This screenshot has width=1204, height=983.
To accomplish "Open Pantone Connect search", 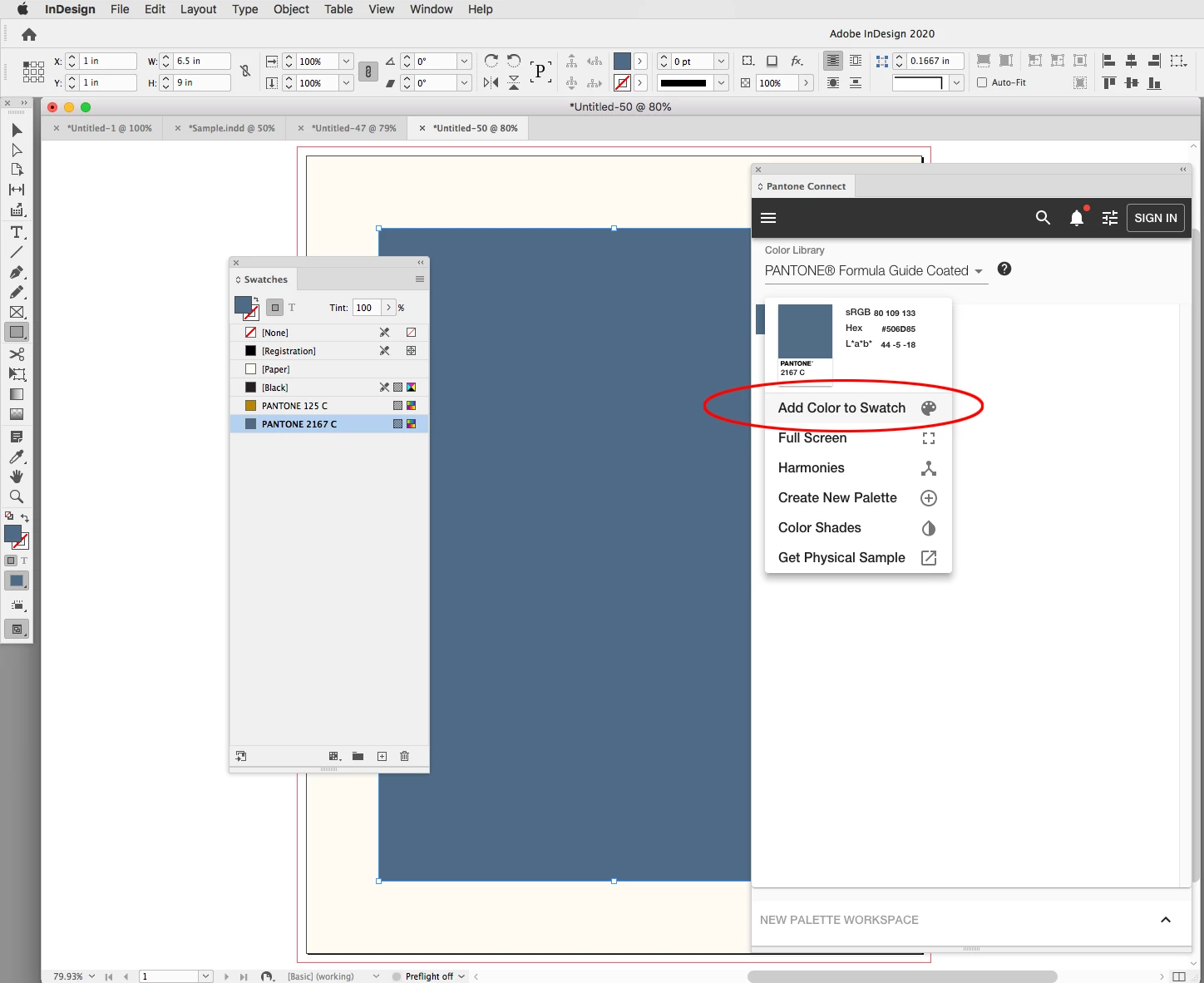I will (x=1043, y=218).
